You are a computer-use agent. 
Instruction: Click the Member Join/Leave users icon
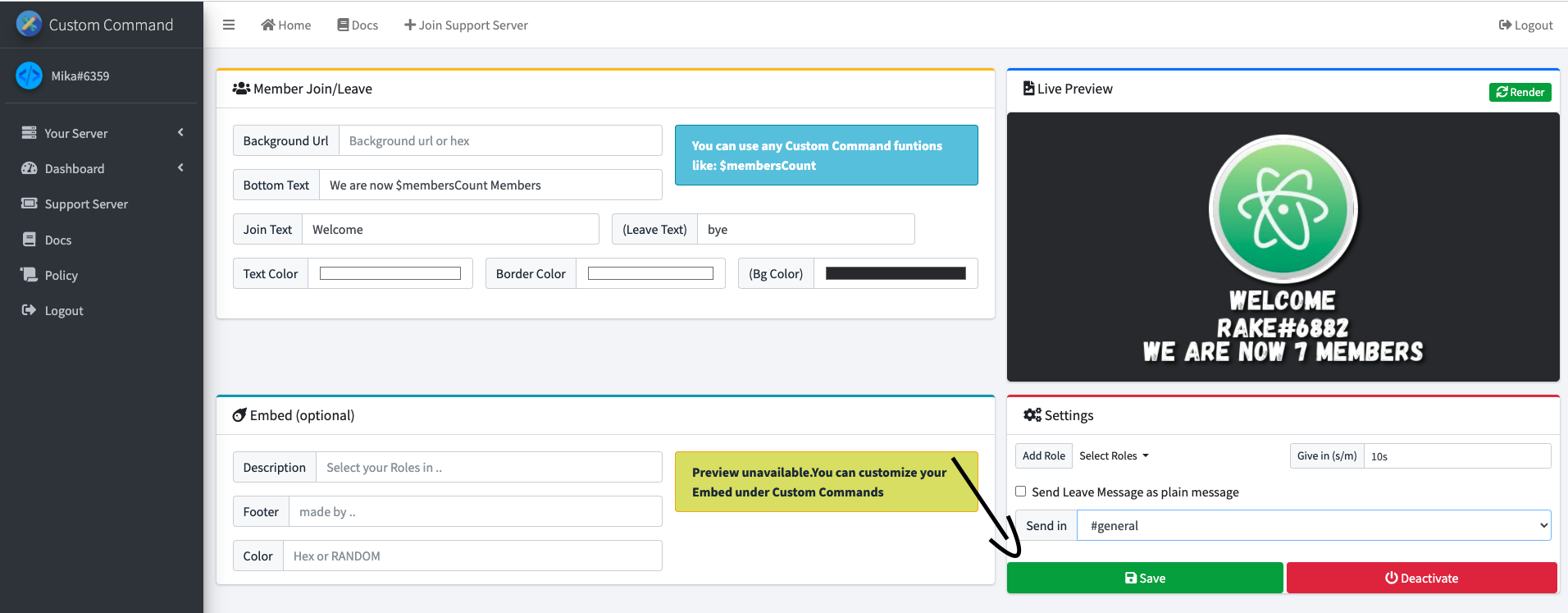tap(241, 88)
